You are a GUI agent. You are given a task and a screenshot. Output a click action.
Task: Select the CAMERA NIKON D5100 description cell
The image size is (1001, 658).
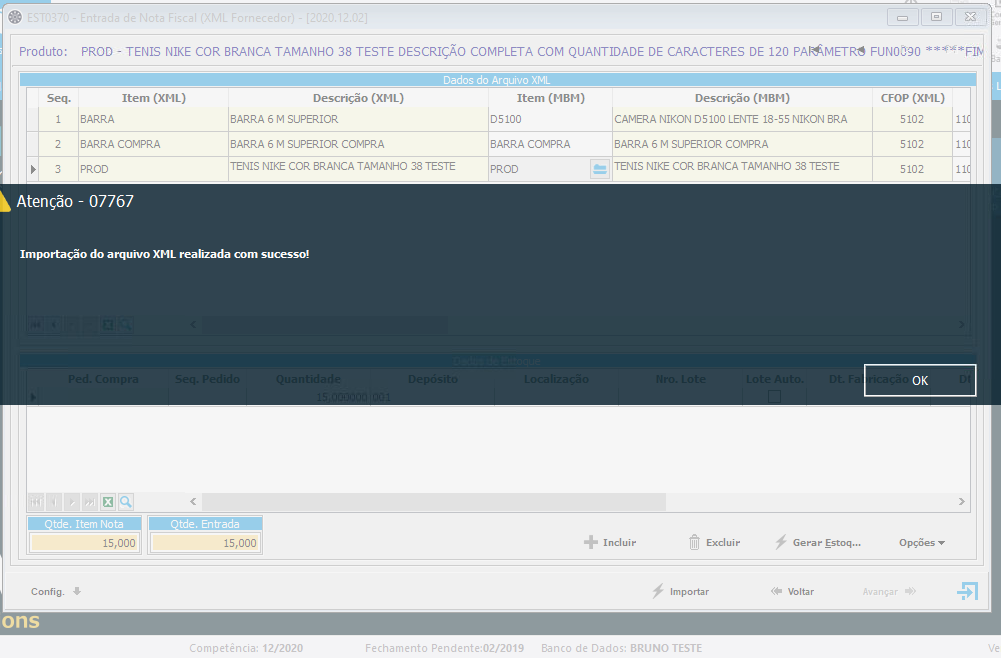pos(742,119)
